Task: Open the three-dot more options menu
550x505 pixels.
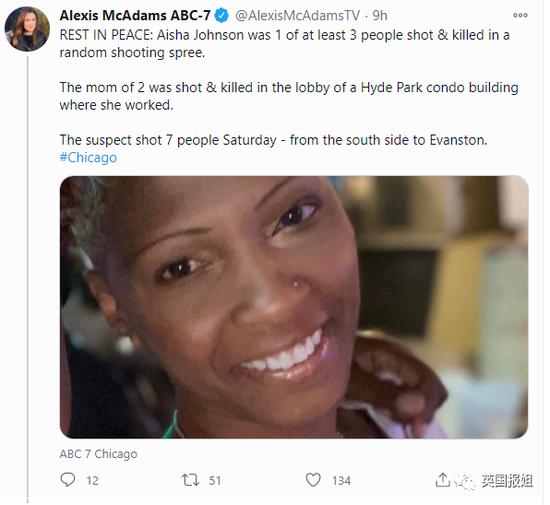Action: (520, 15)
